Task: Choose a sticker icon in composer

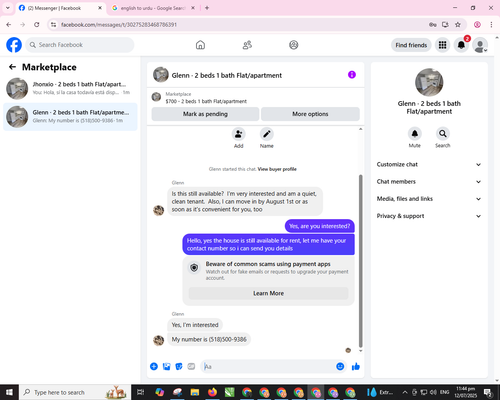Action: [x=179, y=367]
